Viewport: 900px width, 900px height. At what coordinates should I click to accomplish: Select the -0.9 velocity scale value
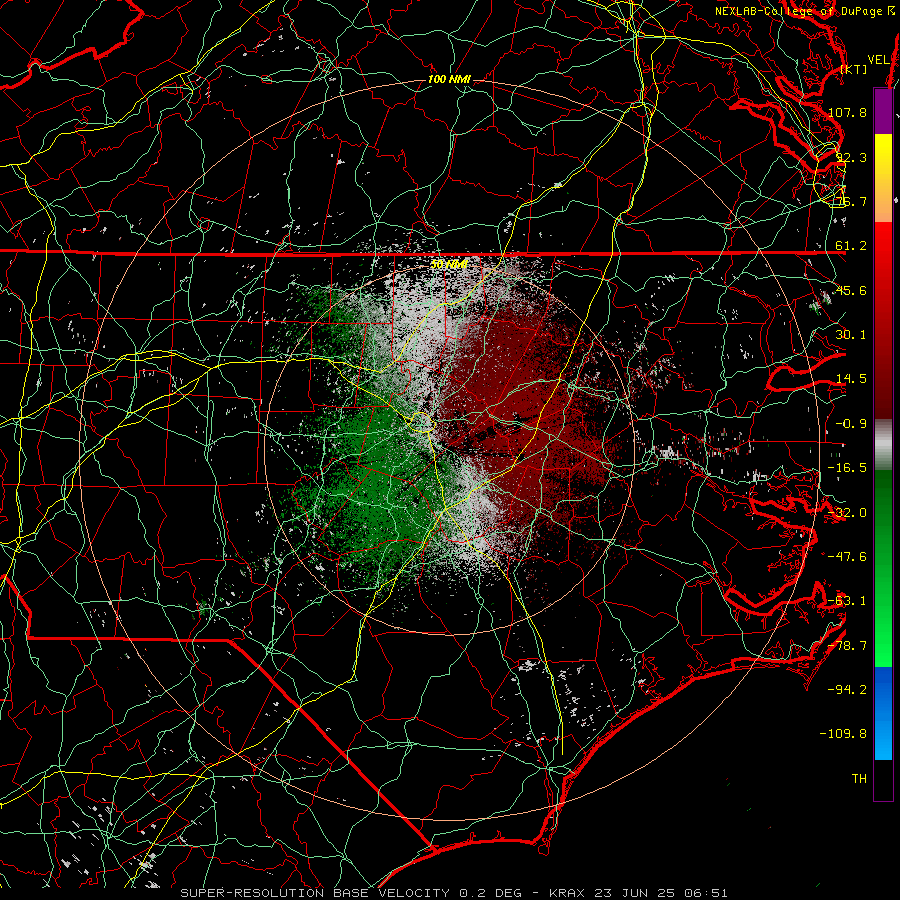point(851,424)
